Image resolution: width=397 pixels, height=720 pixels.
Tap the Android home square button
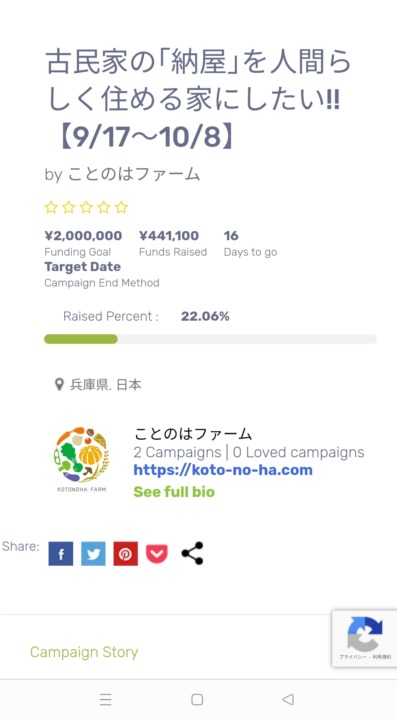pos(197,699)
